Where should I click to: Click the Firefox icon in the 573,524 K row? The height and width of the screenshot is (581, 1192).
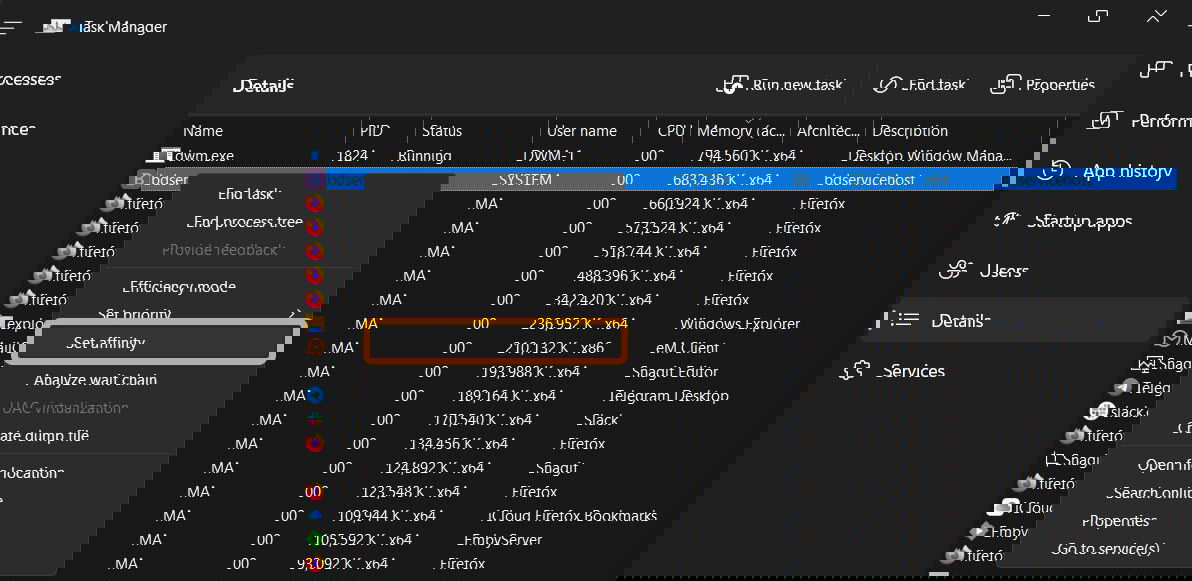[x=314, y=227]
